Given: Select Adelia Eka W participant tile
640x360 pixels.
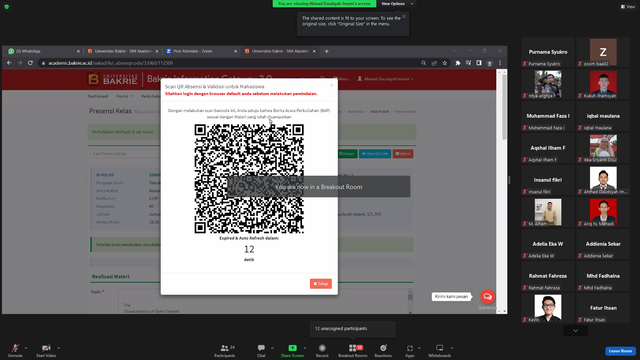Looking at the screenshot, I should 548,244.
